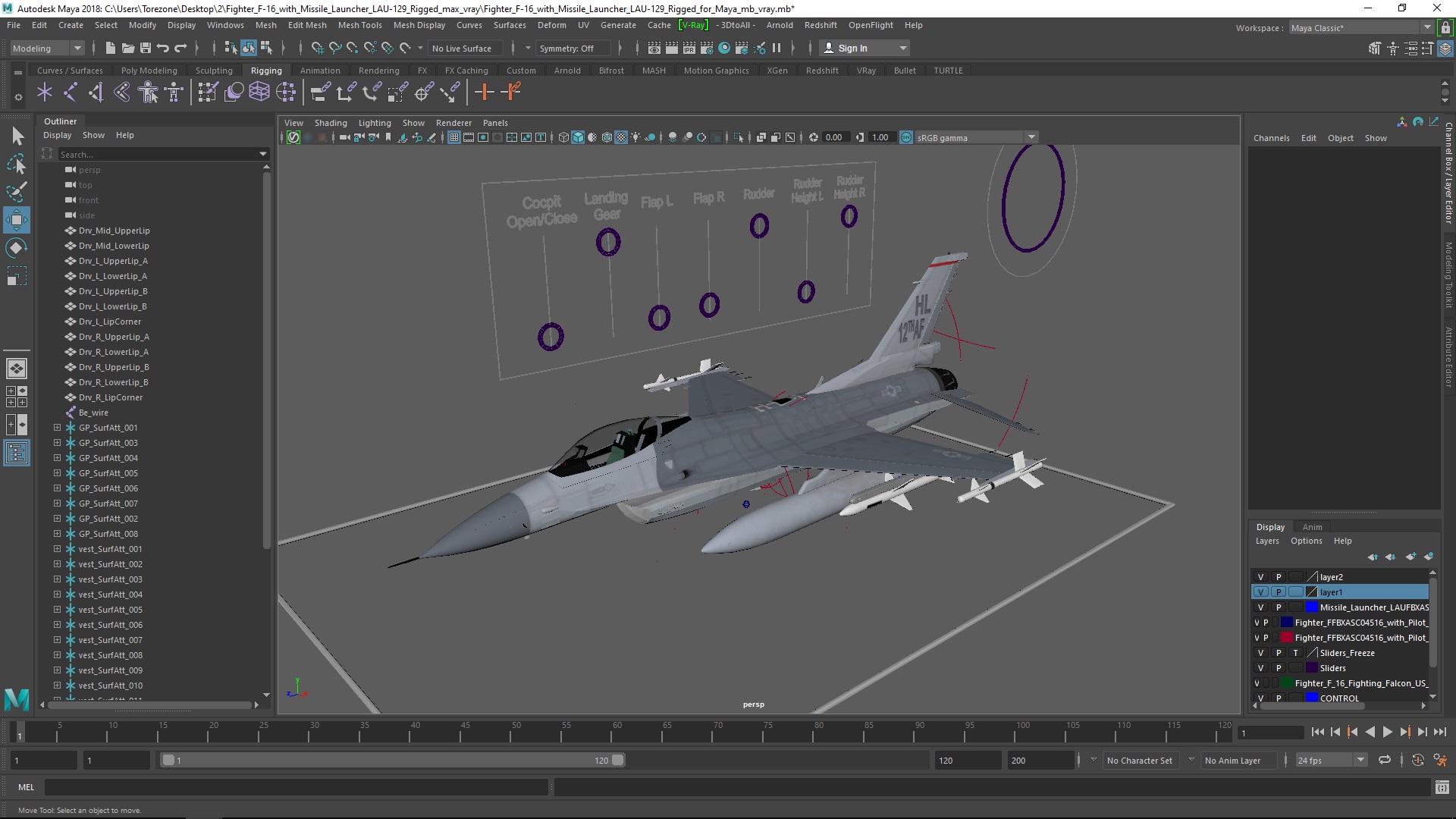Switch to four view layout

17,397
